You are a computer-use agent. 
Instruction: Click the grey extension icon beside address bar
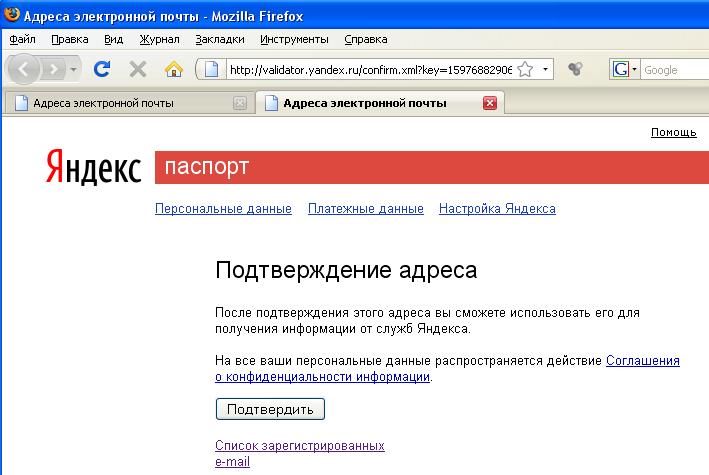(x=575, y=69)
